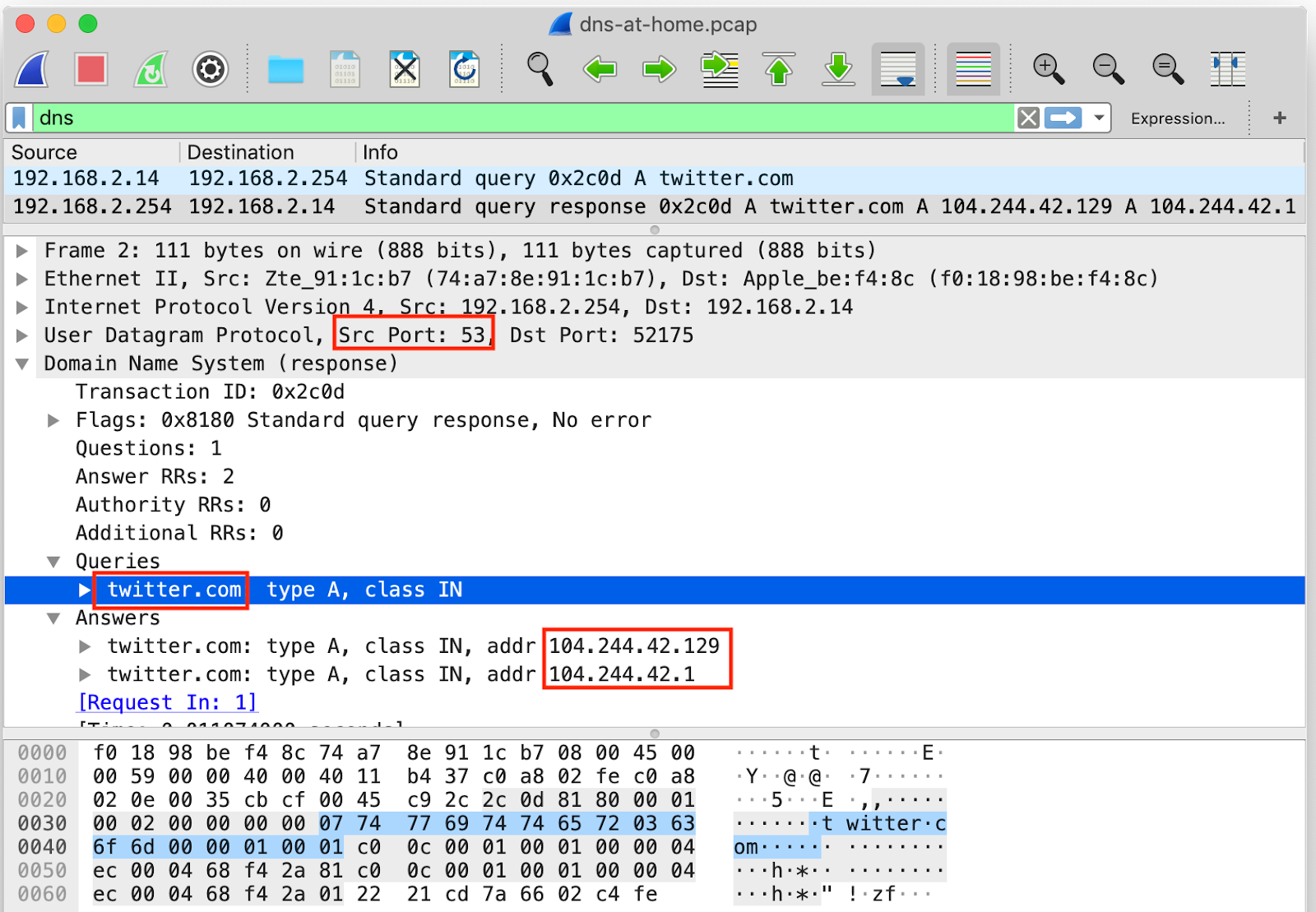Find a packet with the magnifier icon
The width and height of the screenshot is (1316, 912).
(x=540, y=69)
